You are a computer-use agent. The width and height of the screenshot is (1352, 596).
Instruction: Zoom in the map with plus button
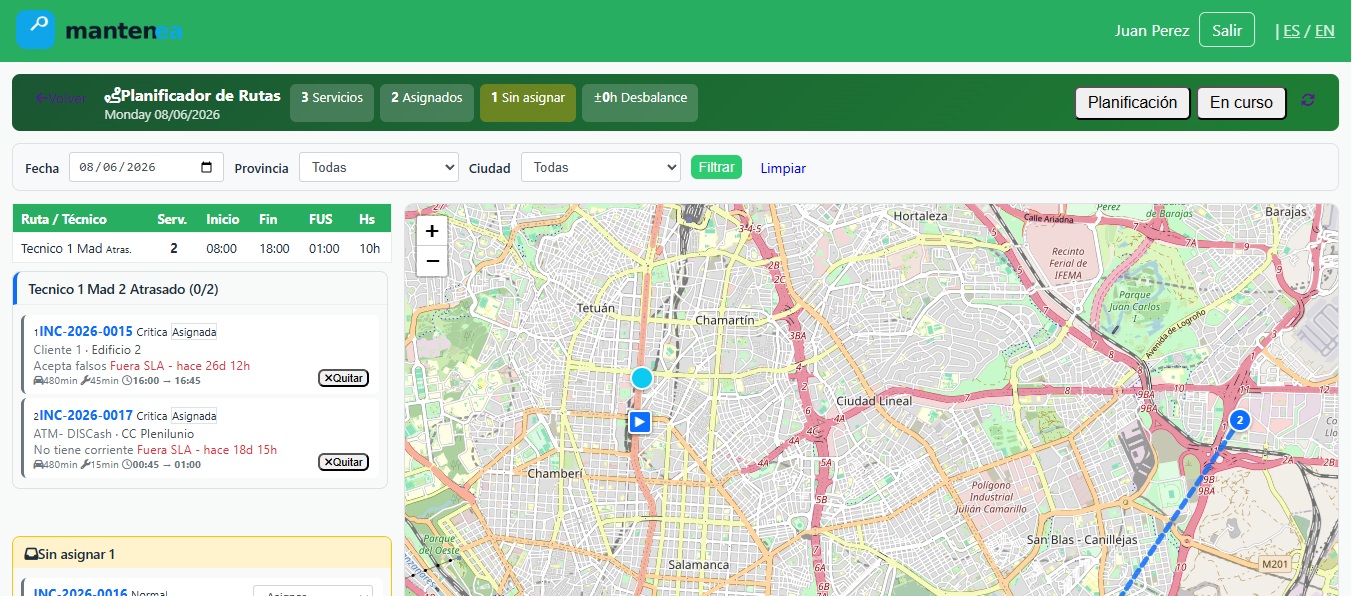click(x=432, y=230)
